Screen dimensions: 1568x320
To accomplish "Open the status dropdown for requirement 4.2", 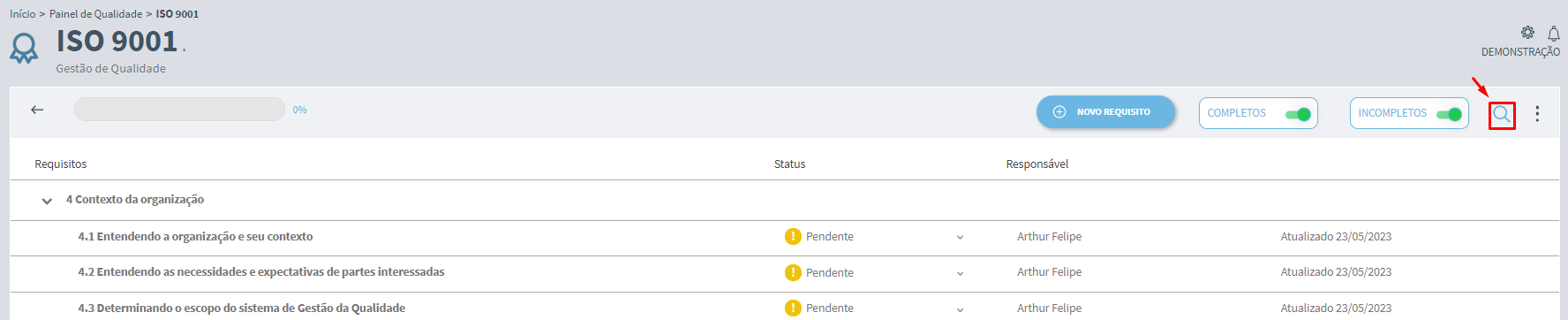I will [x=960, y=273].
